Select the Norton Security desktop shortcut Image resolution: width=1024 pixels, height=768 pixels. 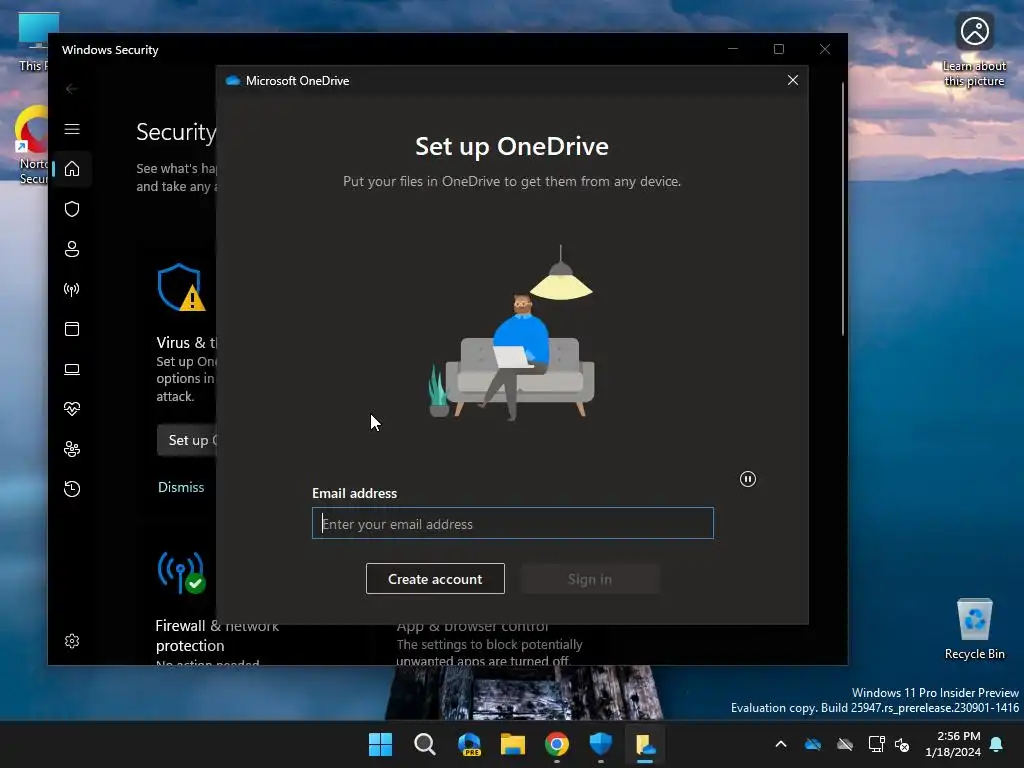31,145
